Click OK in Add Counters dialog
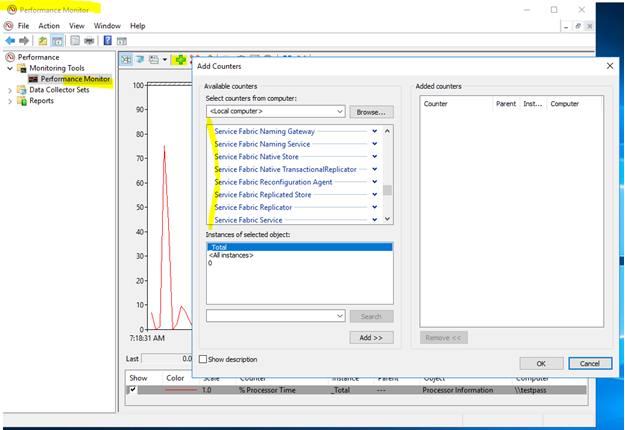625x430 pixels. coord(541,363)
